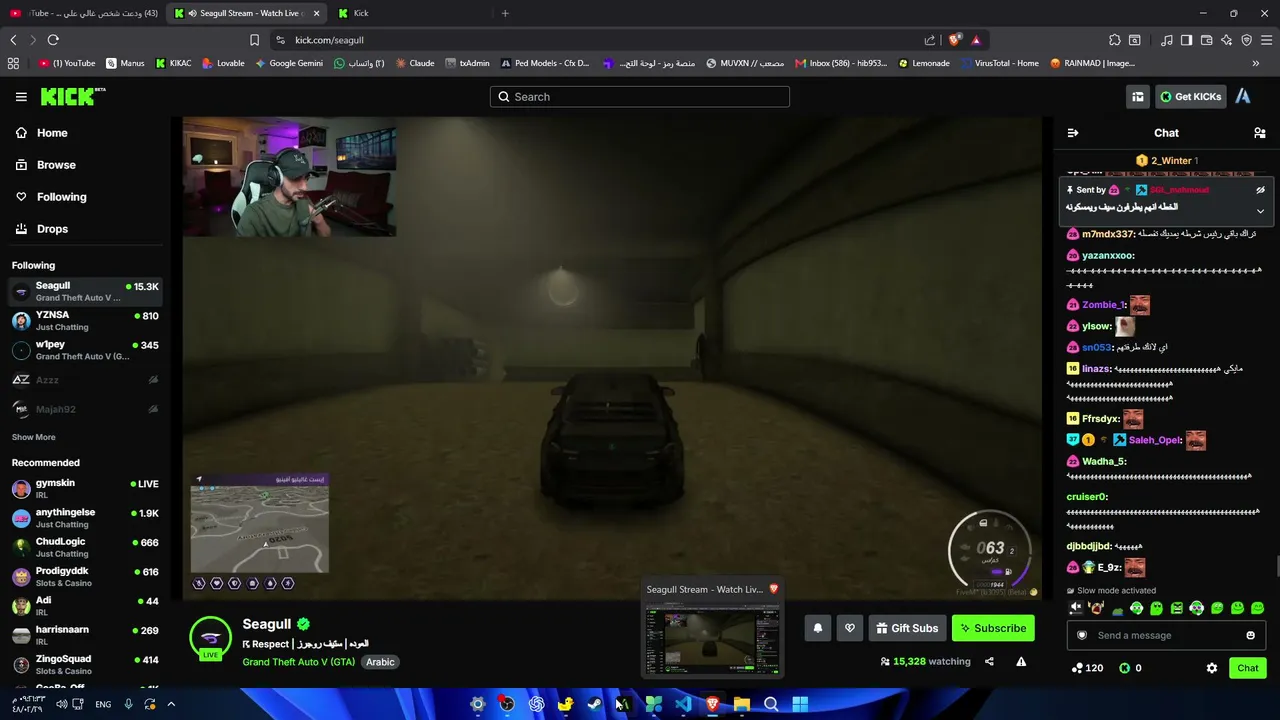Screen dimensions: 1280x720
Task: Open the Brave Rewards triangle icon
Action: [x=976, y=40]
